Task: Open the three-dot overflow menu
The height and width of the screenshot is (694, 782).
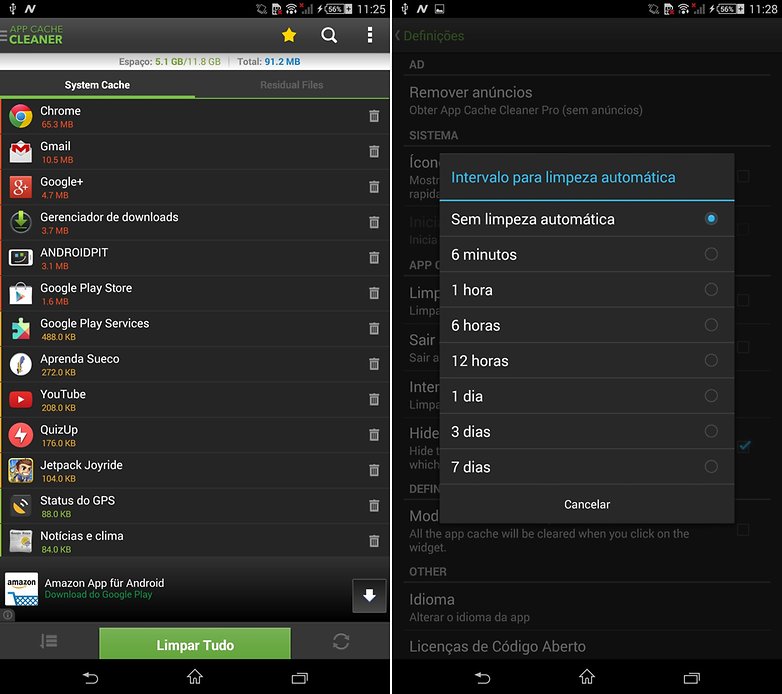Action: click(370, 35)
